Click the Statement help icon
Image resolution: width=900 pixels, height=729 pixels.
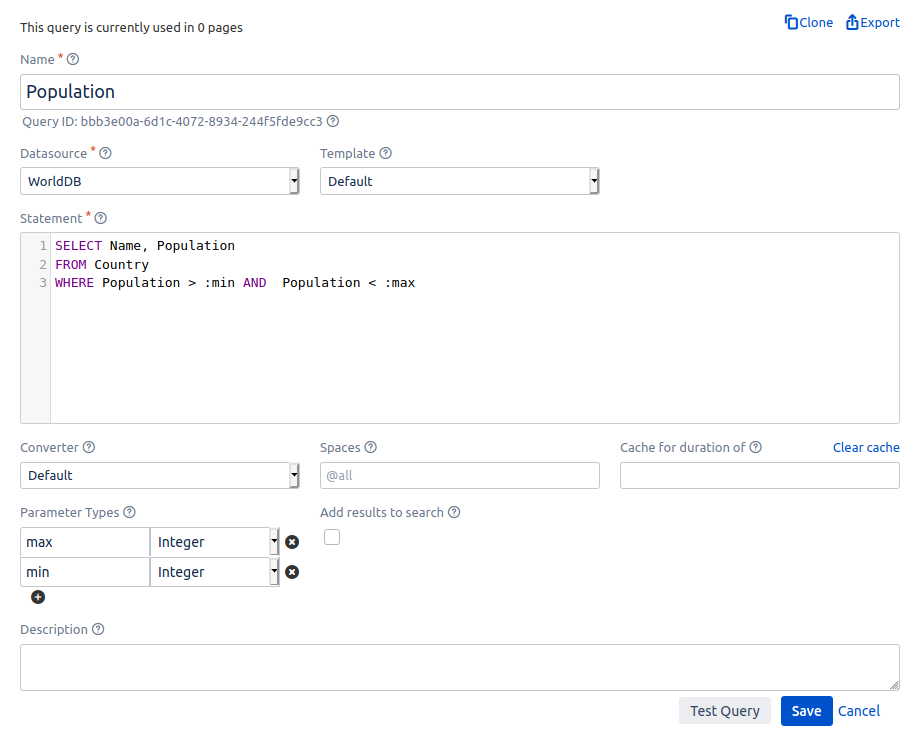coord(100,218)
